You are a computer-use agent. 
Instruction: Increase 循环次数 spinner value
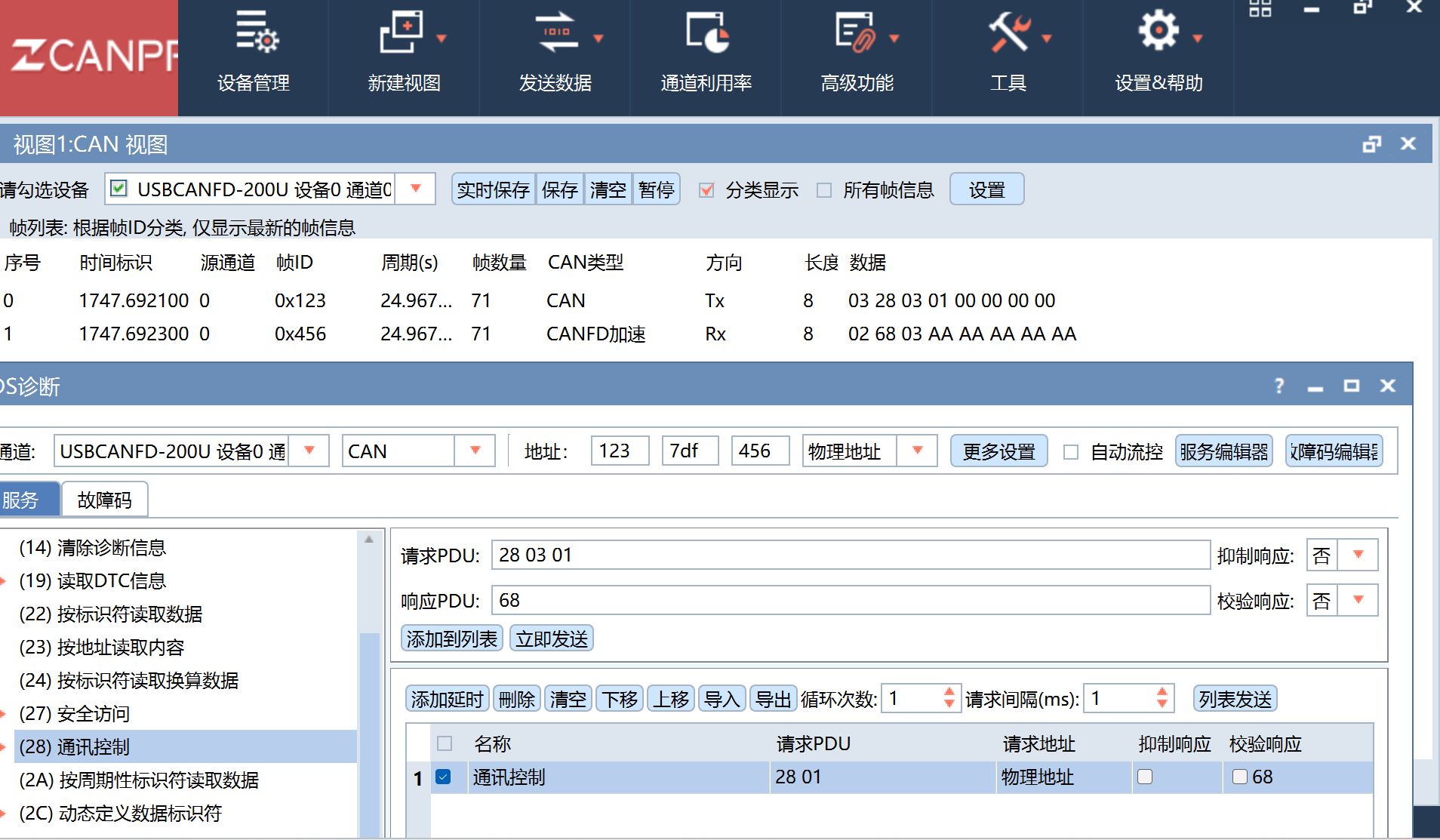(x=949, y=691)
